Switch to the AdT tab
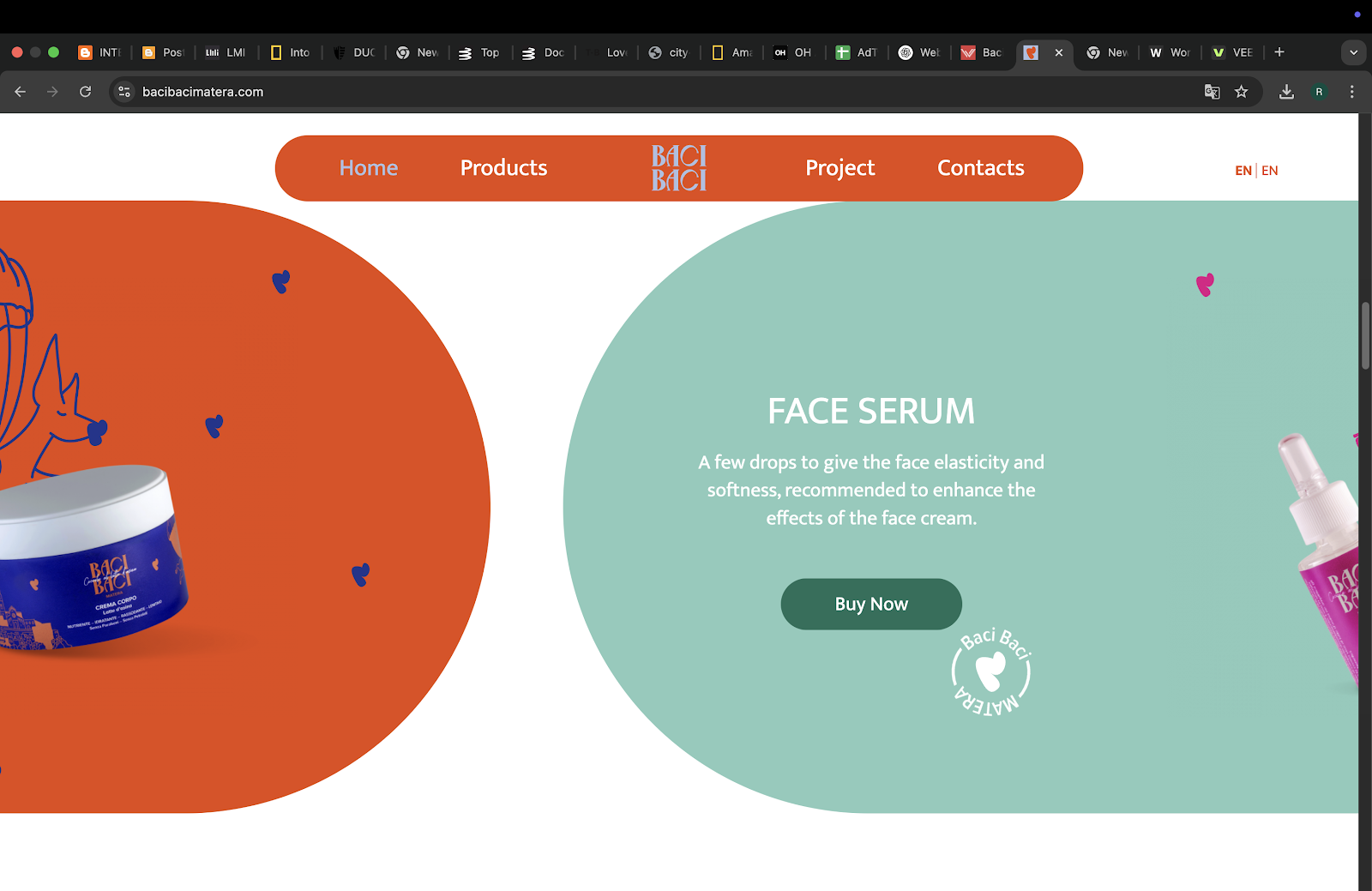1372x891 pixels. pyautogui.click(x=857, y=52)
